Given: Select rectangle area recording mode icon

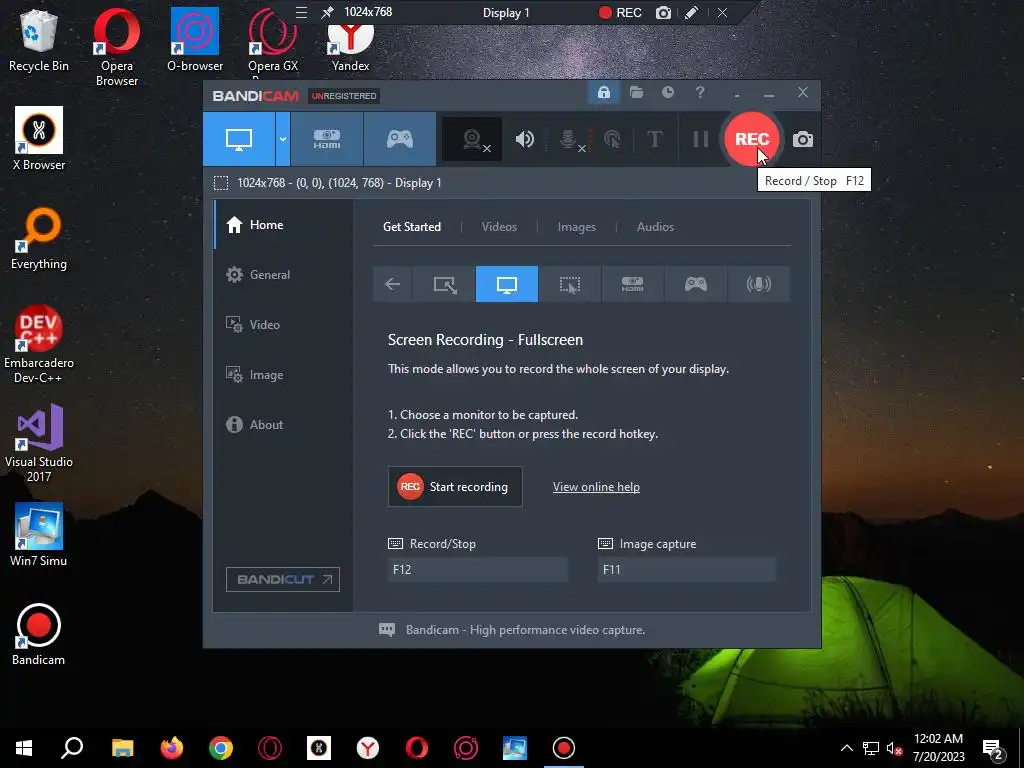Looking at the screenshot, I should pyautogui.click(x=444, y=284).
